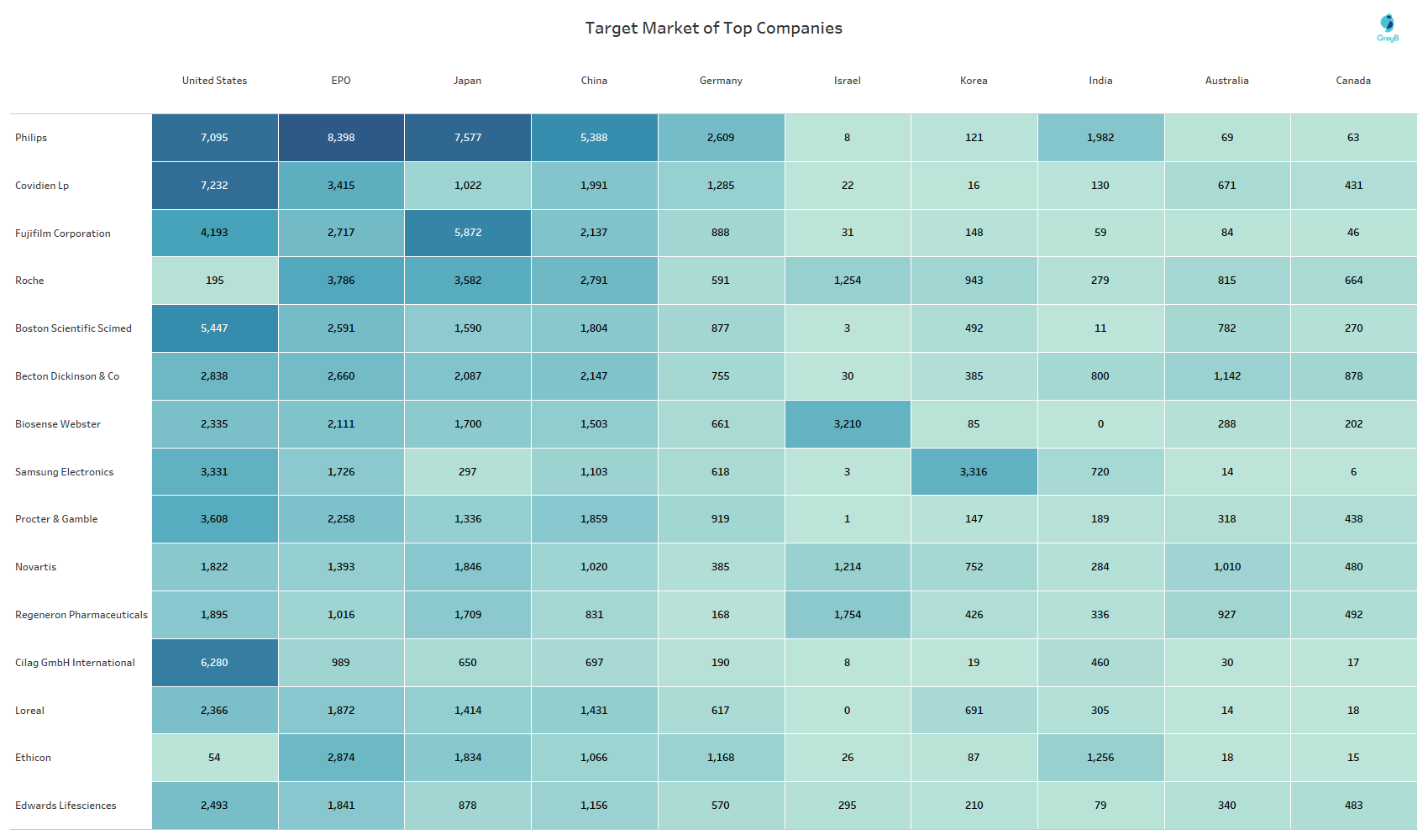Click Roche United States cell showing 195
Screen dimensions: 1428x840
coord(214,281)
